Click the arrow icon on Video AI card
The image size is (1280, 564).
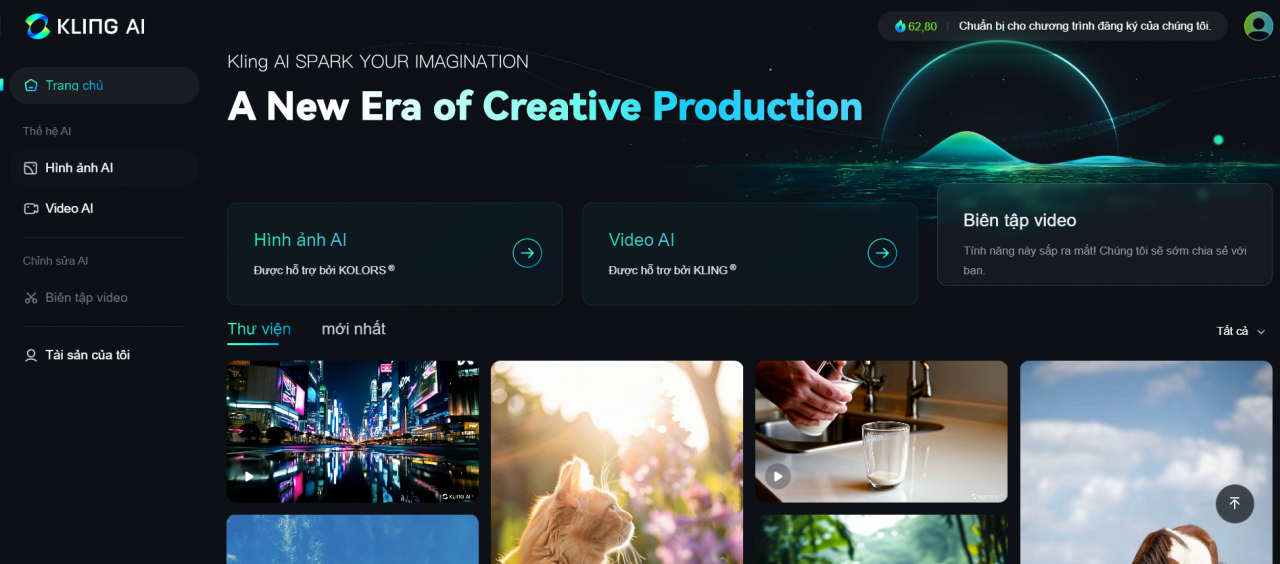point(882,253)
